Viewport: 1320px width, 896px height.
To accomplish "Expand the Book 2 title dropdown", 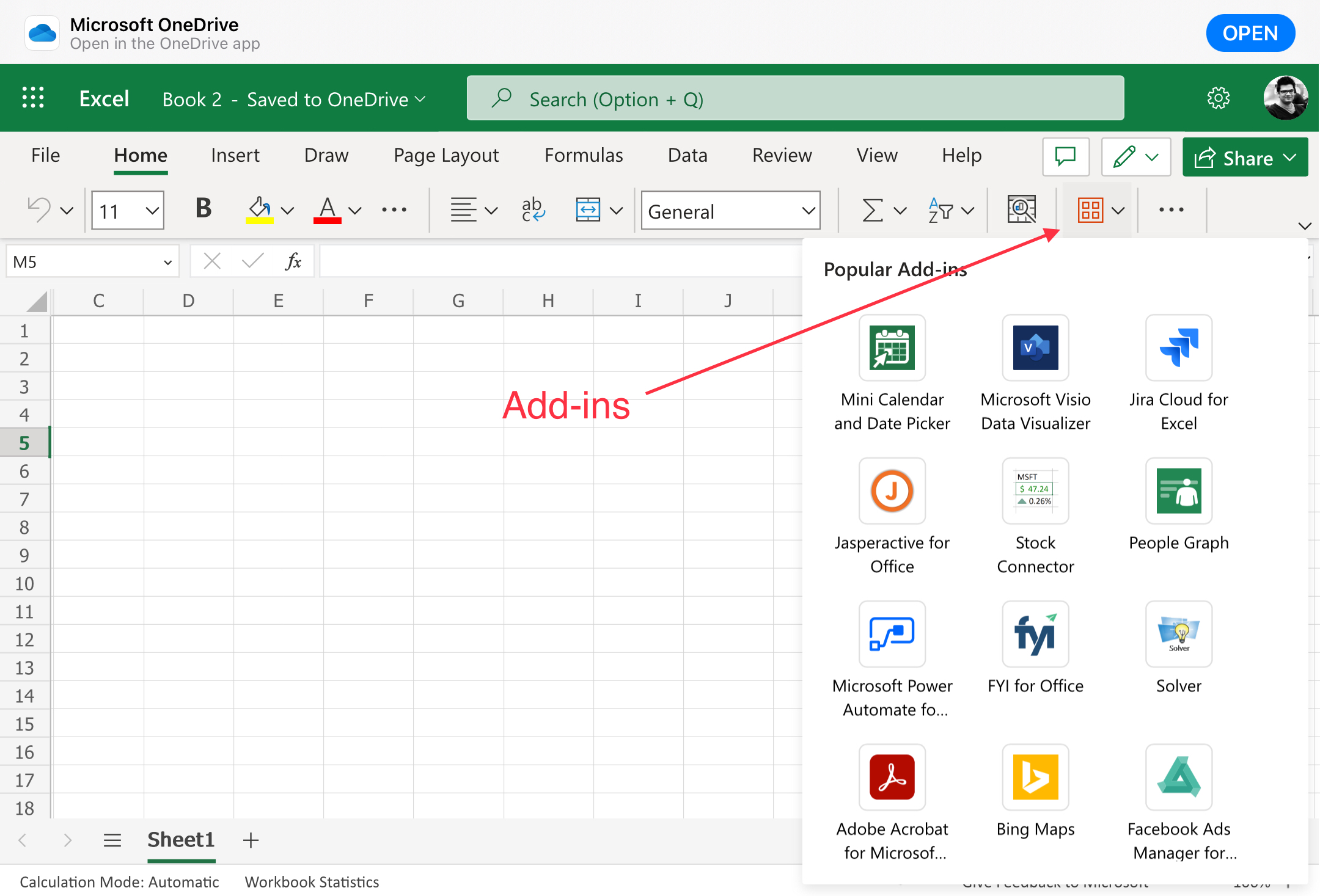I will coord(420,99).
